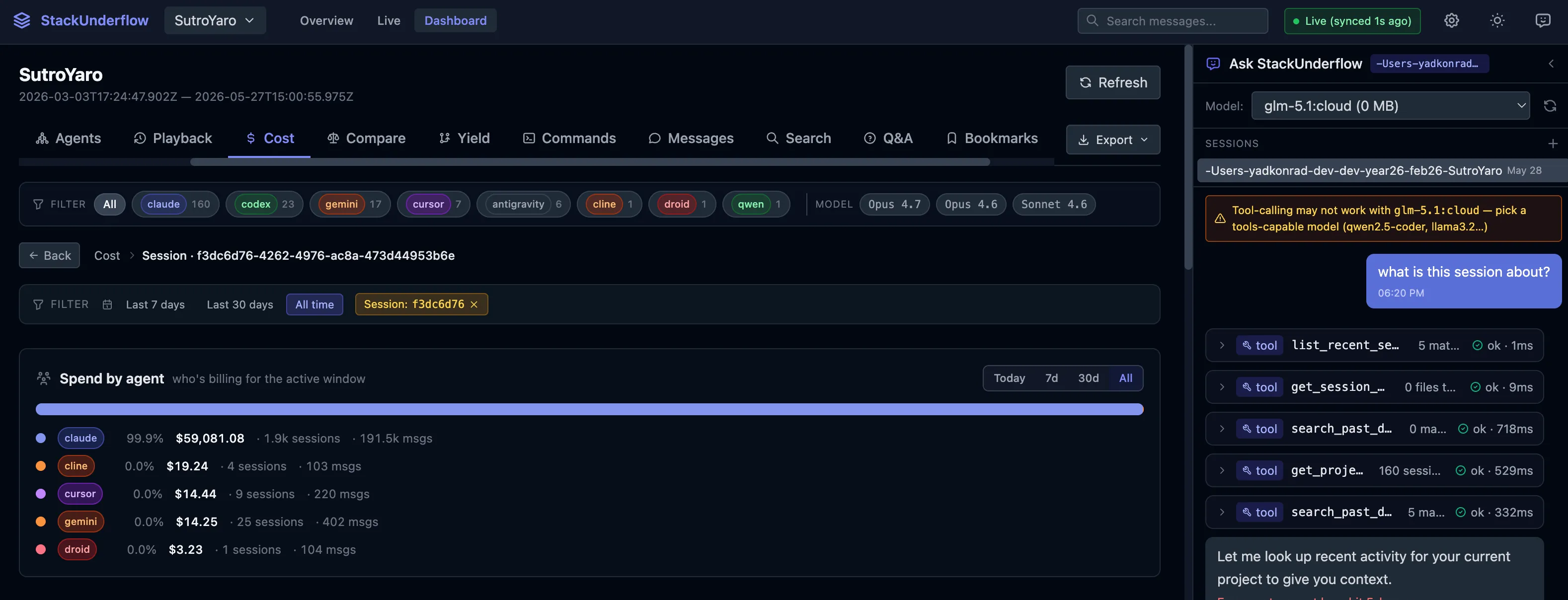Click the horizontal tab scrollbar thumb
This screenshot has height=600, width=1568.
(589, 162)
